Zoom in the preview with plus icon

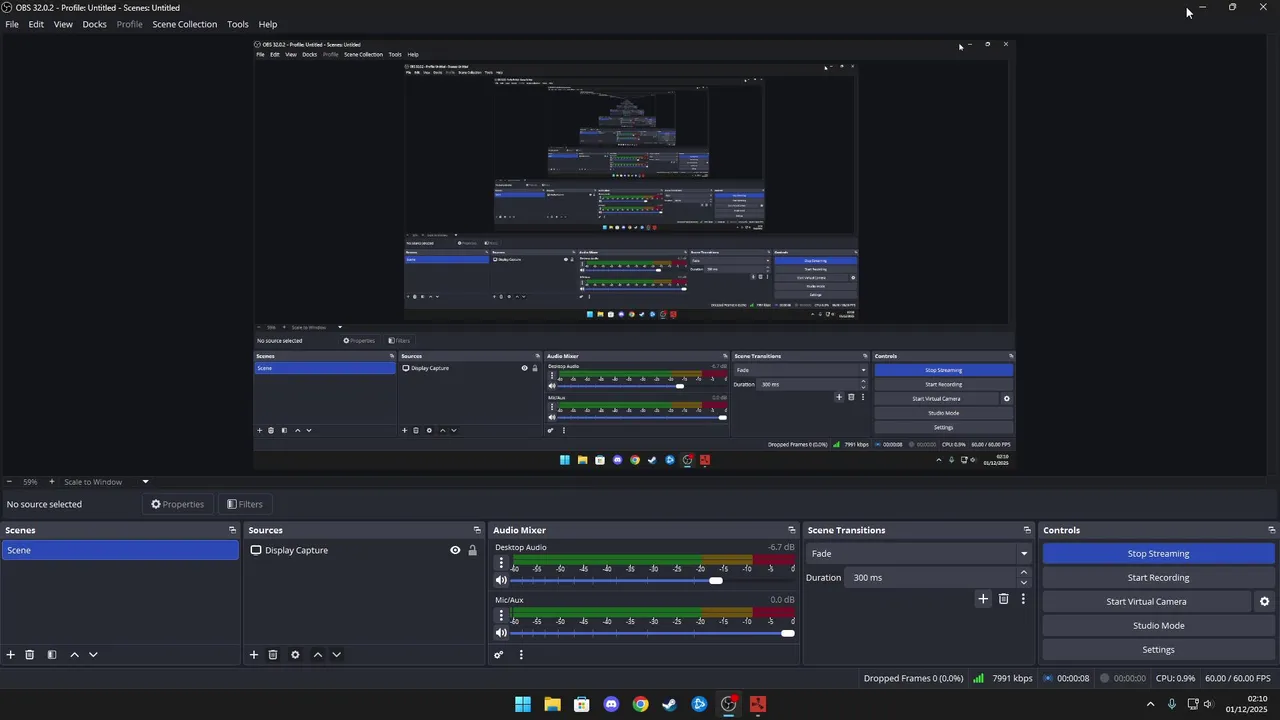click(x=52, y=482)
